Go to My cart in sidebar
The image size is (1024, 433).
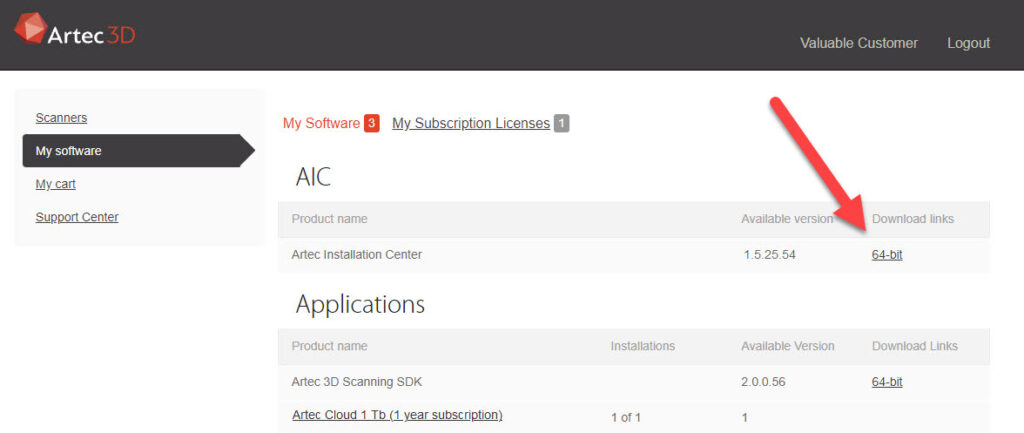point(56,184)
